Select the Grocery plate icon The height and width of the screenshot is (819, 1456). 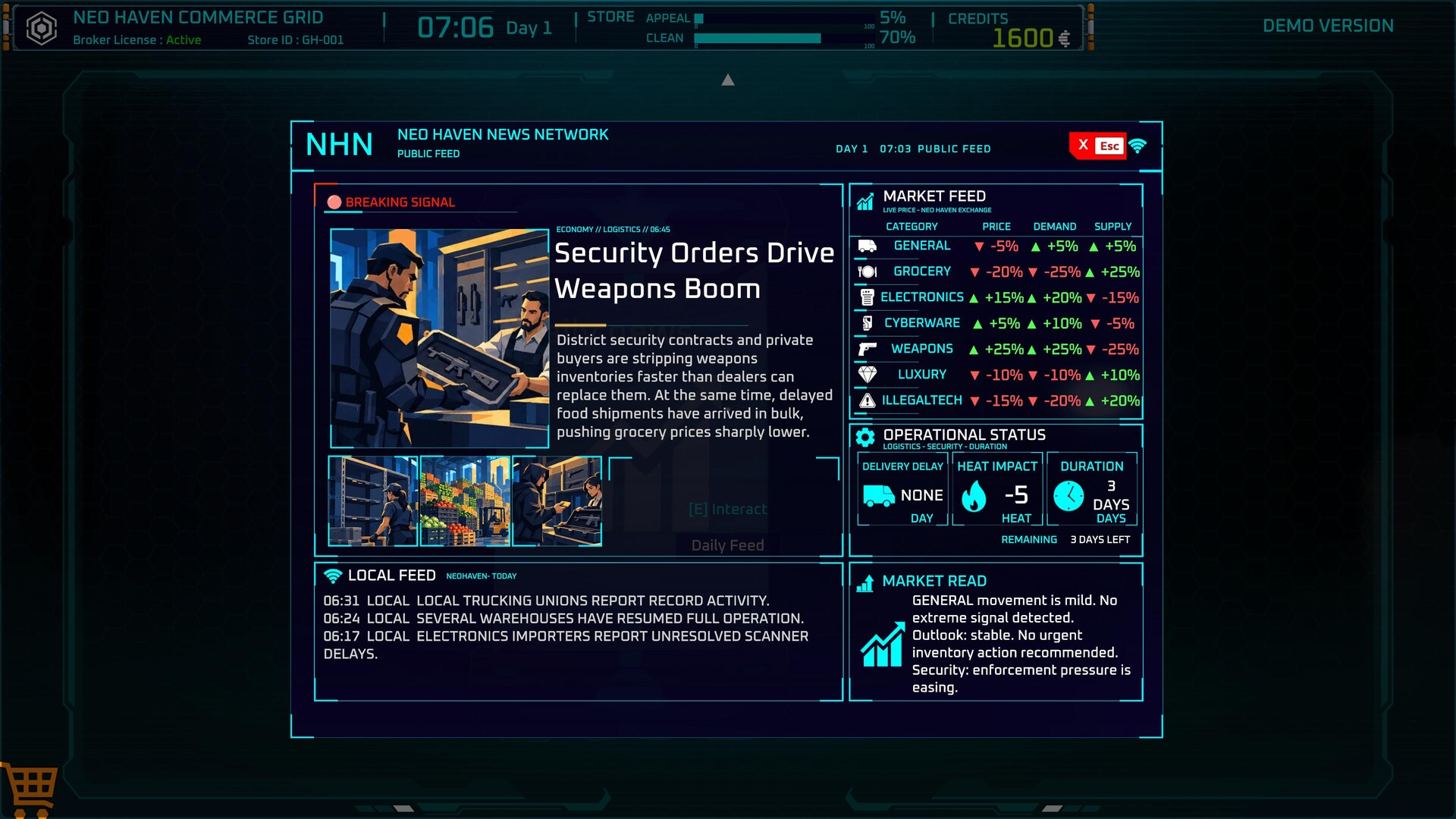point(868,271)
